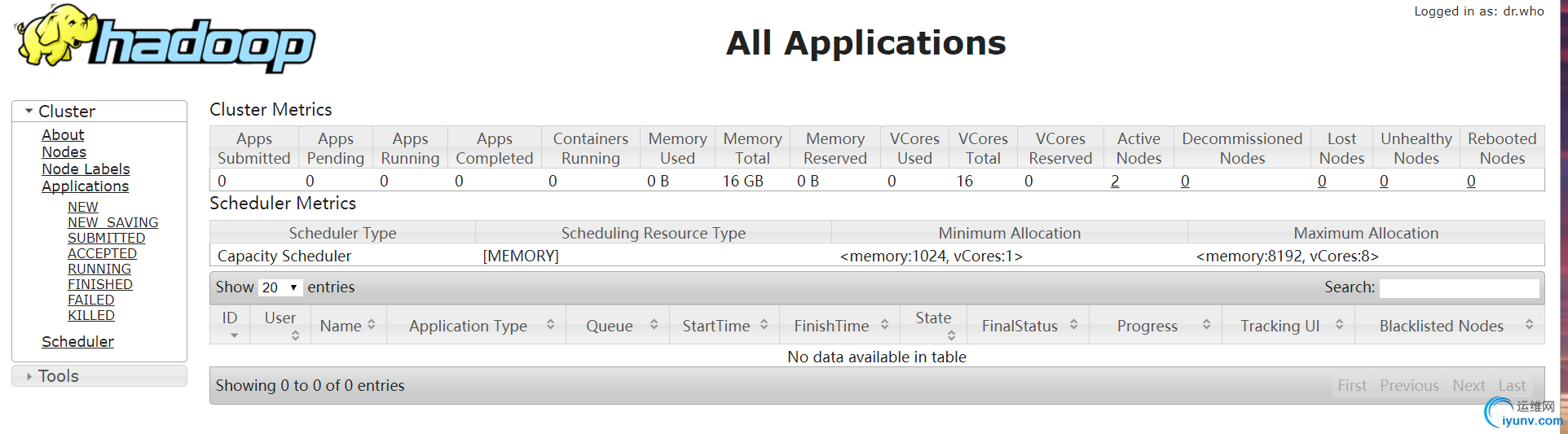This screenshot has width=1568, height=434.
Task: Click the Hadoop elephant logo
Action: point(165,39)
